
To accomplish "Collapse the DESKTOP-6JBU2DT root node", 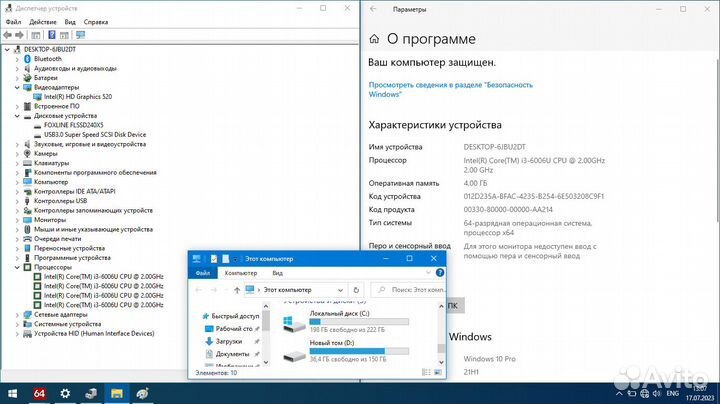I will pos(7,49).
